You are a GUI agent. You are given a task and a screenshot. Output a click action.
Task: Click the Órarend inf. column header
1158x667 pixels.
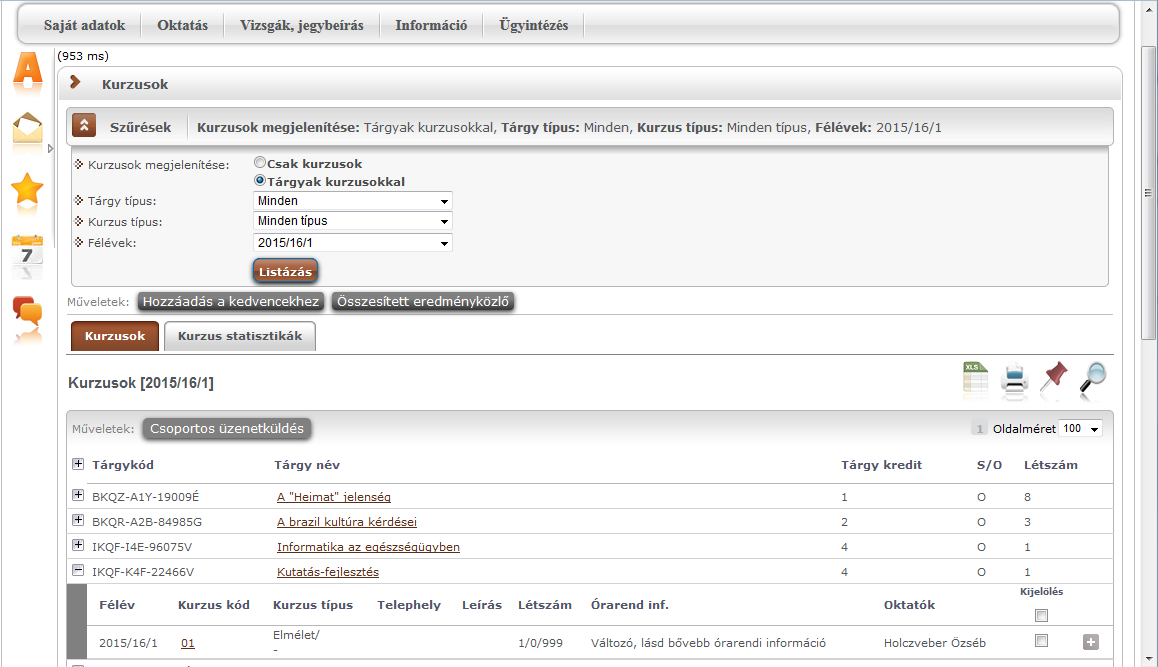coord(629,605)
